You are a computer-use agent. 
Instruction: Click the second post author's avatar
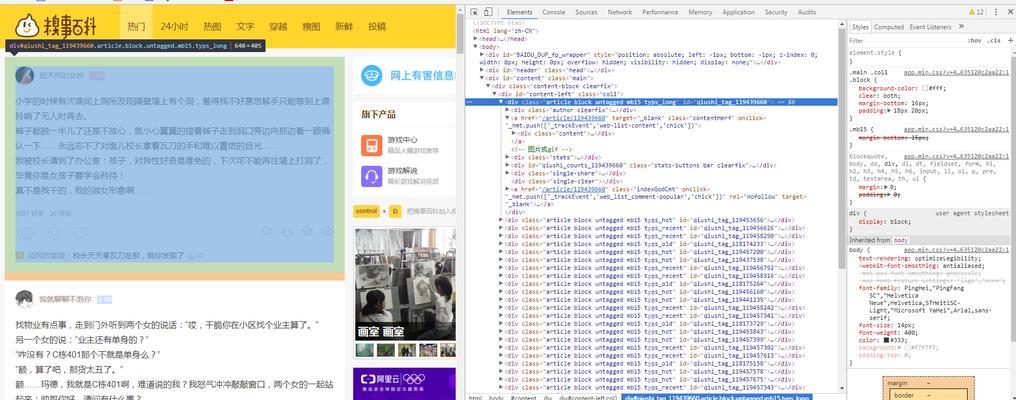point(25,299)
